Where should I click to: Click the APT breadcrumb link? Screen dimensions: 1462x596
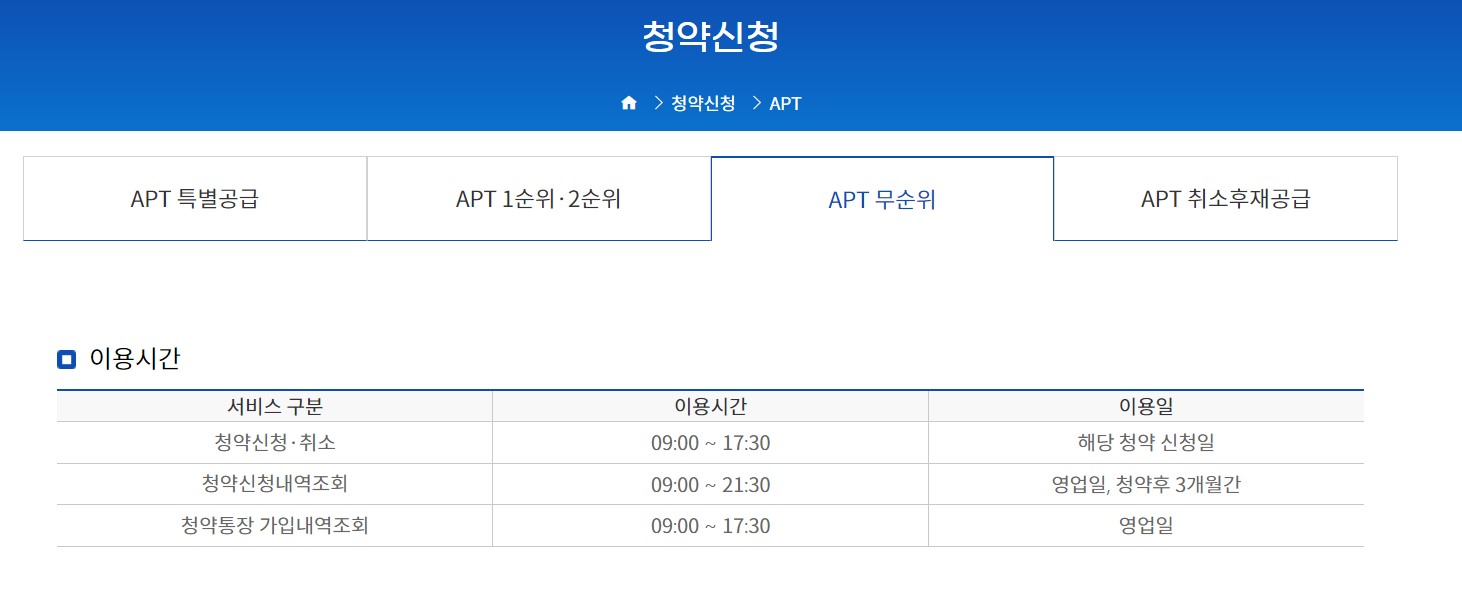(784, 102)
